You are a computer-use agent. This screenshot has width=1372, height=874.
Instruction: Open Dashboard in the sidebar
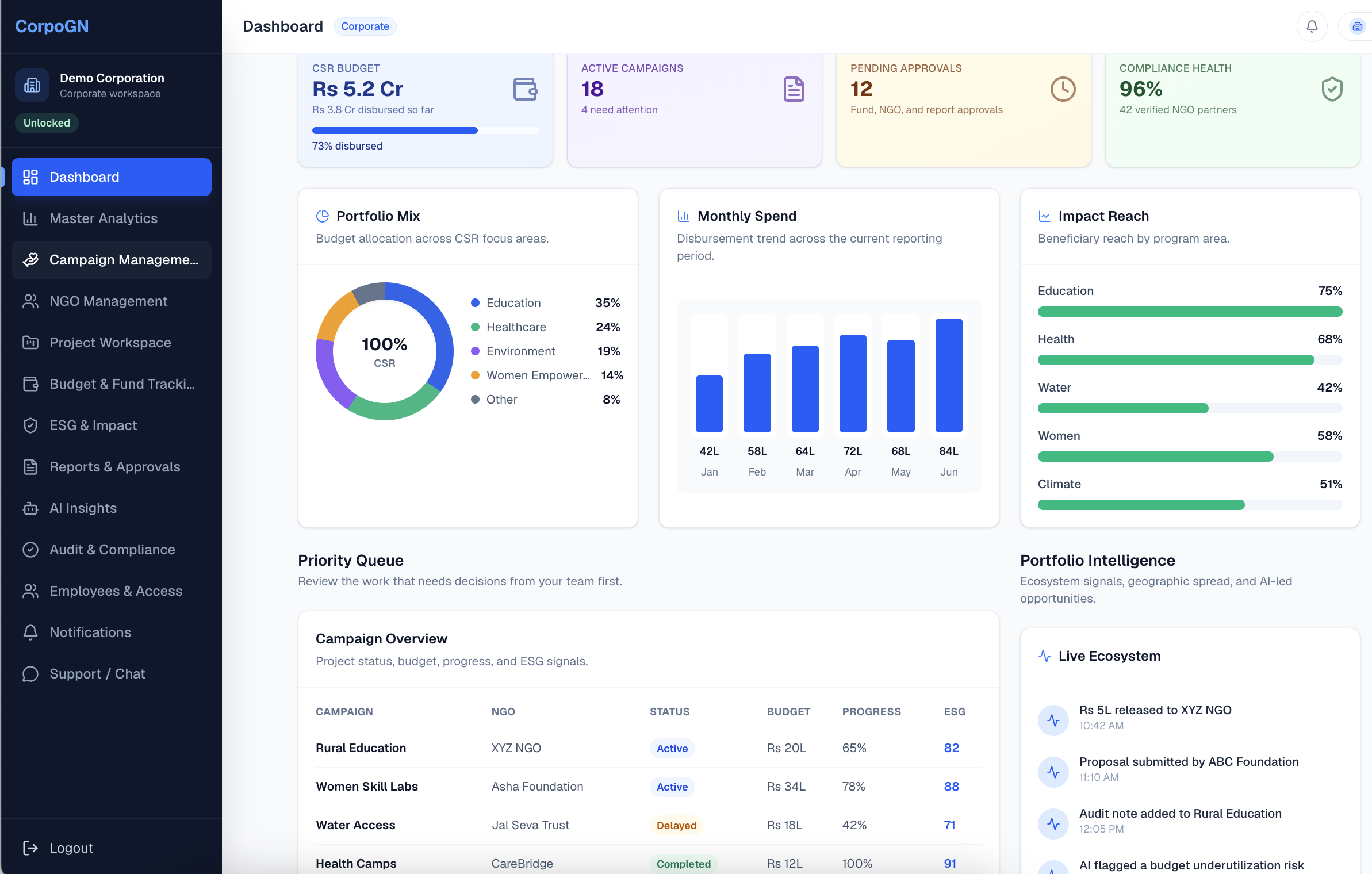[x=112, y=177]
